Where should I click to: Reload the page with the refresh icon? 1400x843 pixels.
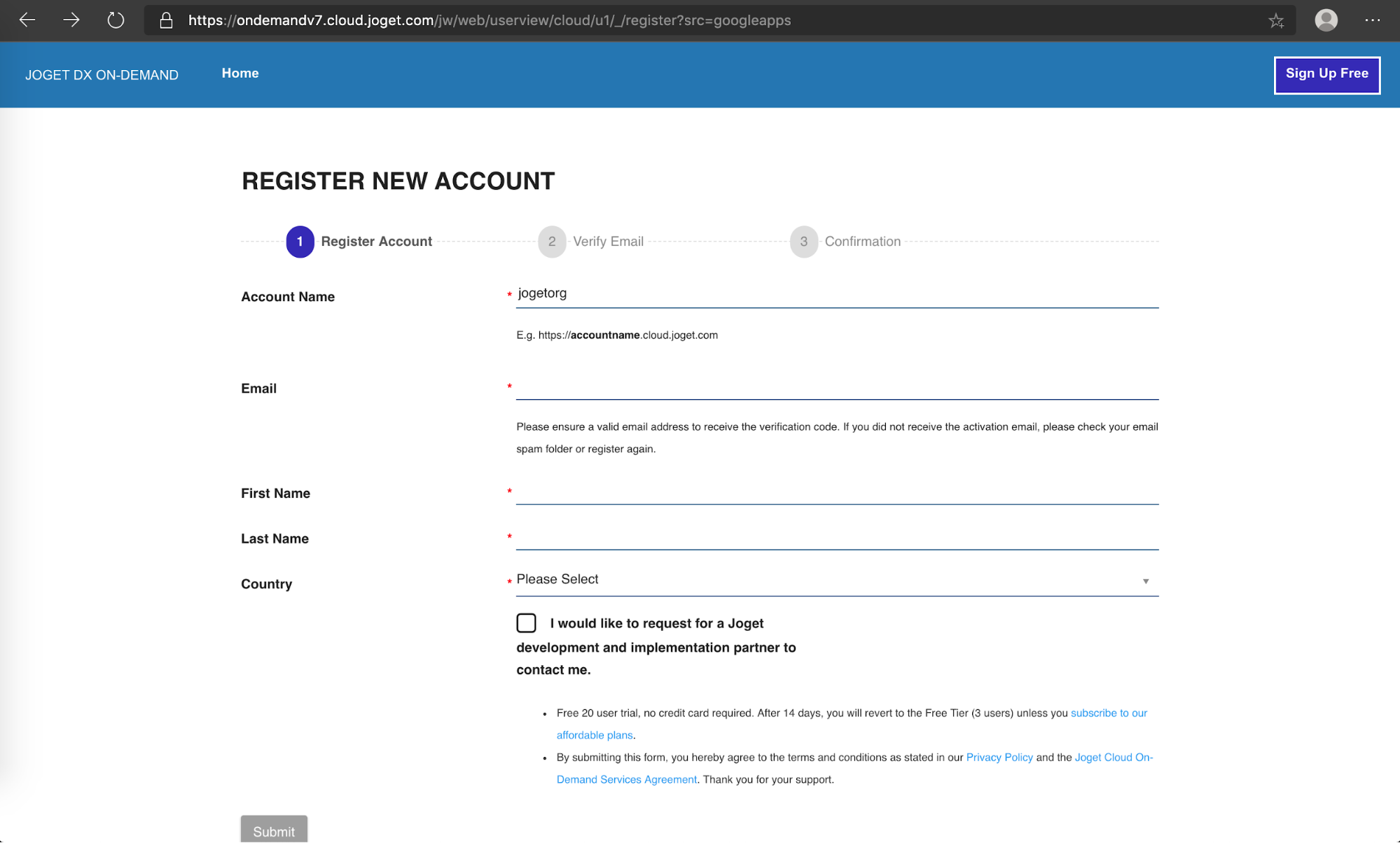116,20
